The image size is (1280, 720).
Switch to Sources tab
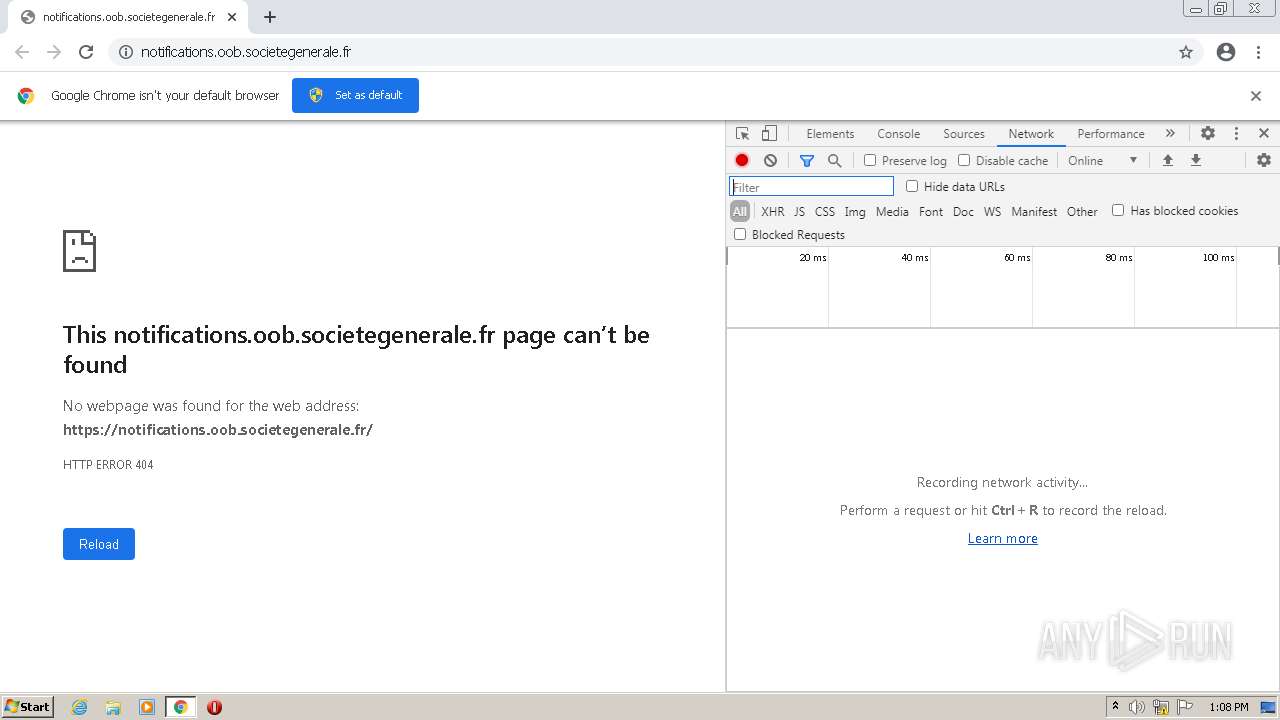(x=964, y=134)
